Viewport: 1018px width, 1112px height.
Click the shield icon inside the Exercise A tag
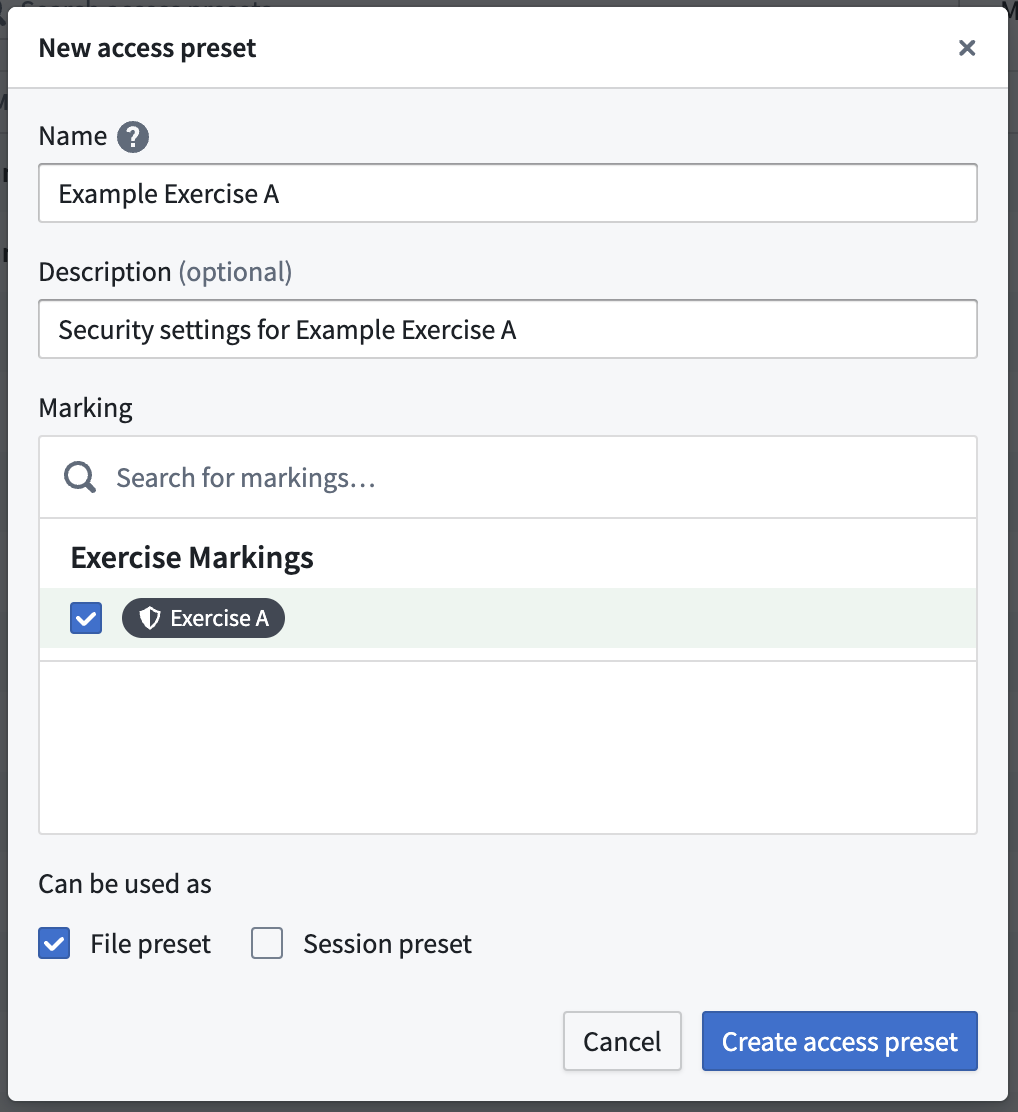click(150, 618)
